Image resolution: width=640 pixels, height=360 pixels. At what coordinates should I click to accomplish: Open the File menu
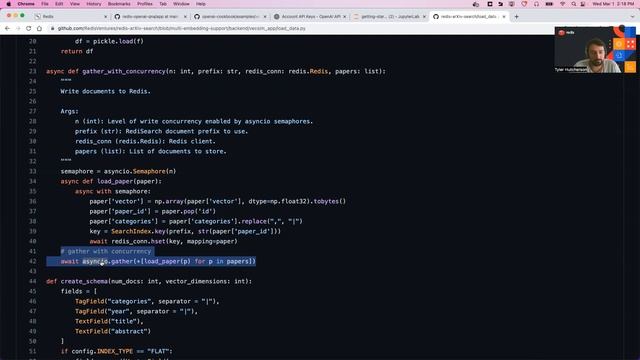coord(45,4)
